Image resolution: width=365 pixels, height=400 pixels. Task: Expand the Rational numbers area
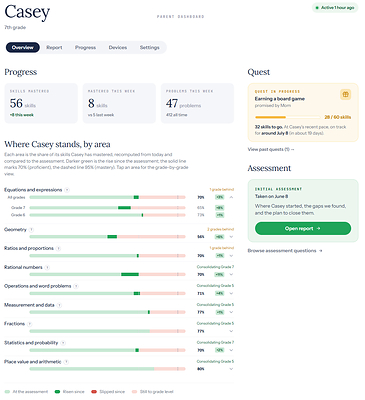click(x=231, y=275)
